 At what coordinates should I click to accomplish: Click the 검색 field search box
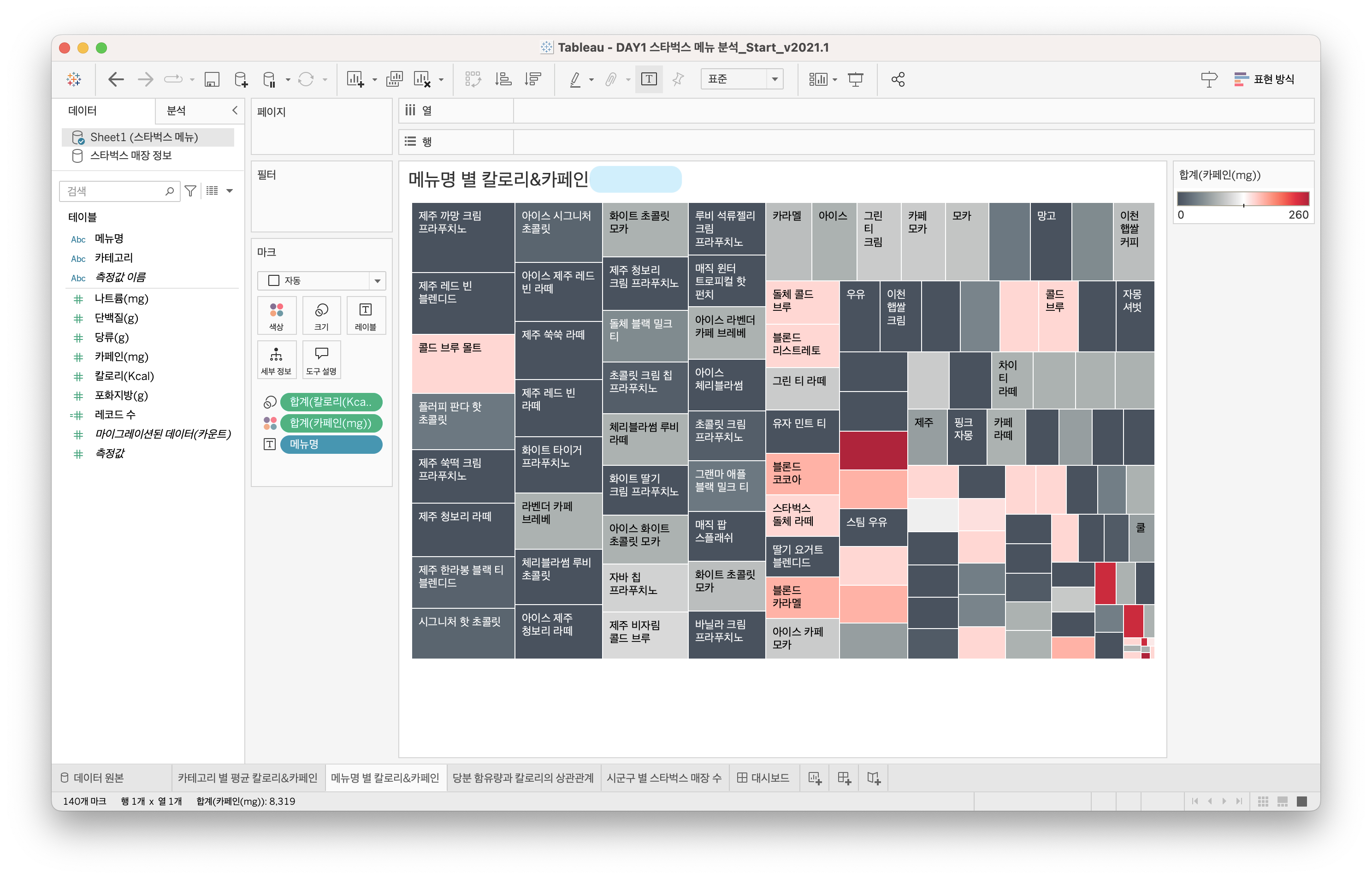(114, 191)
